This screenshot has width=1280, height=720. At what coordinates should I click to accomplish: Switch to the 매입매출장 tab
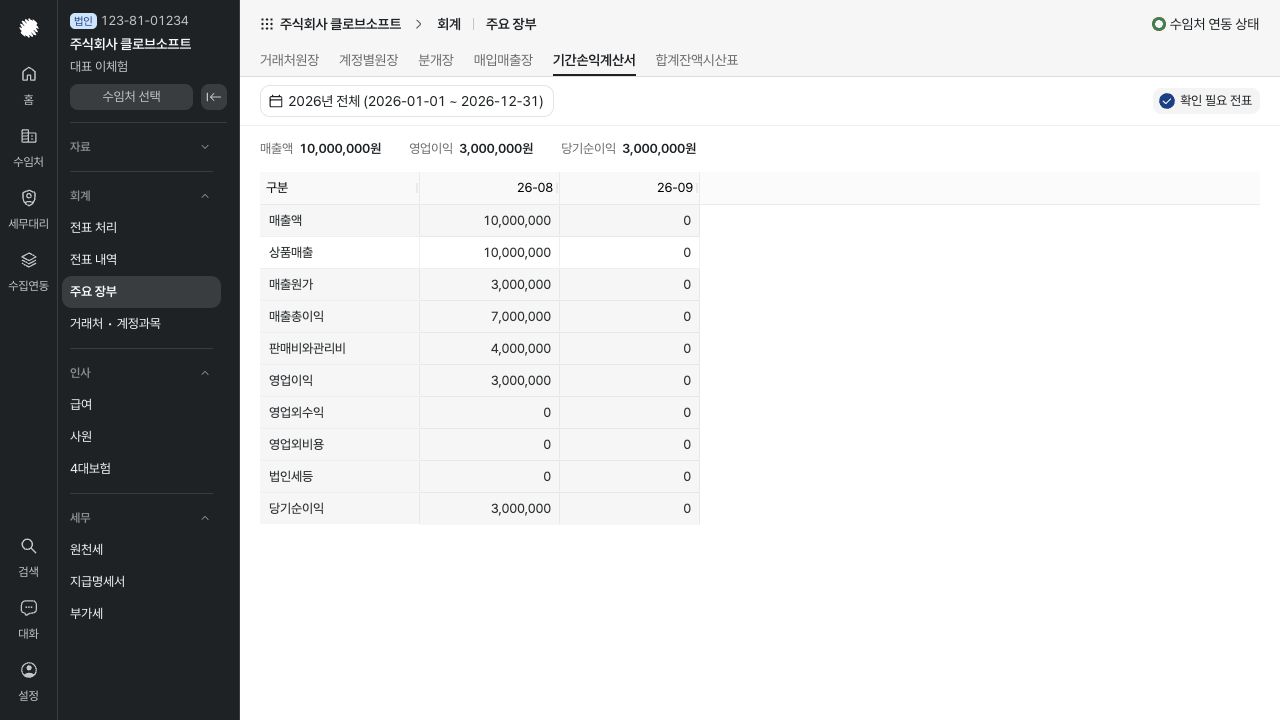[x=503, y=60]
